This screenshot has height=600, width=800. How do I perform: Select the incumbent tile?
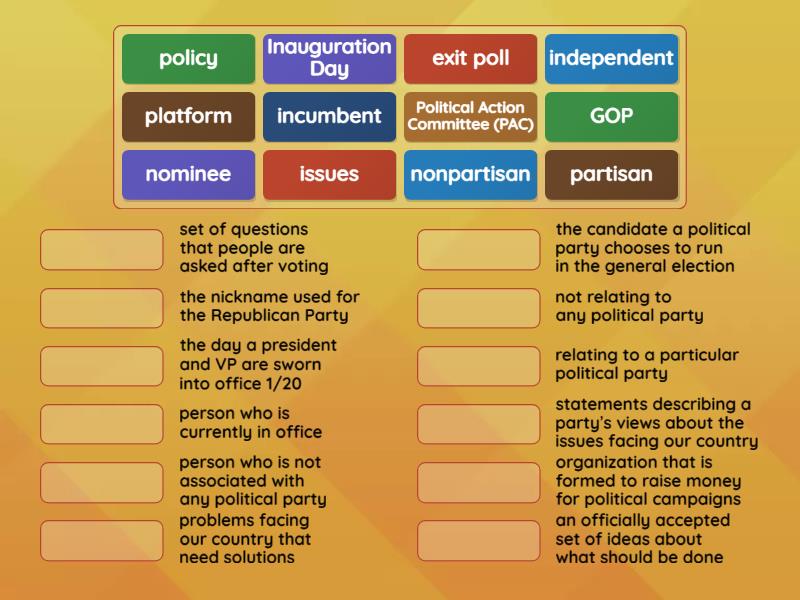(x=329, y=117)
